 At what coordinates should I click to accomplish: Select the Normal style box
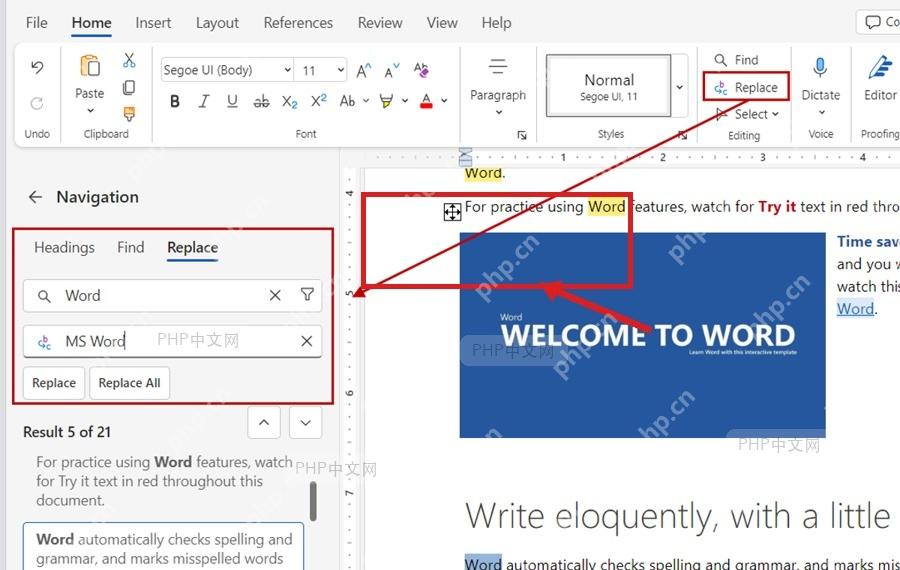608,86
